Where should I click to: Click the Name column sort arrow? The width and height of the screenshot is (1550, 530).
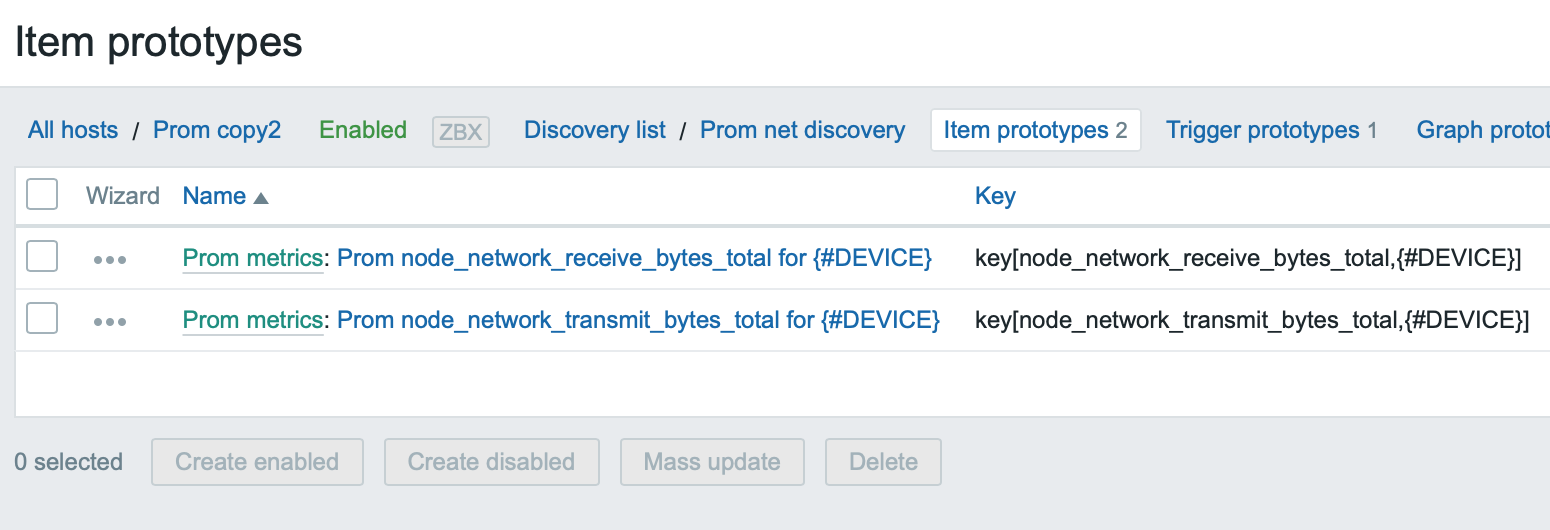coord(261,198)
